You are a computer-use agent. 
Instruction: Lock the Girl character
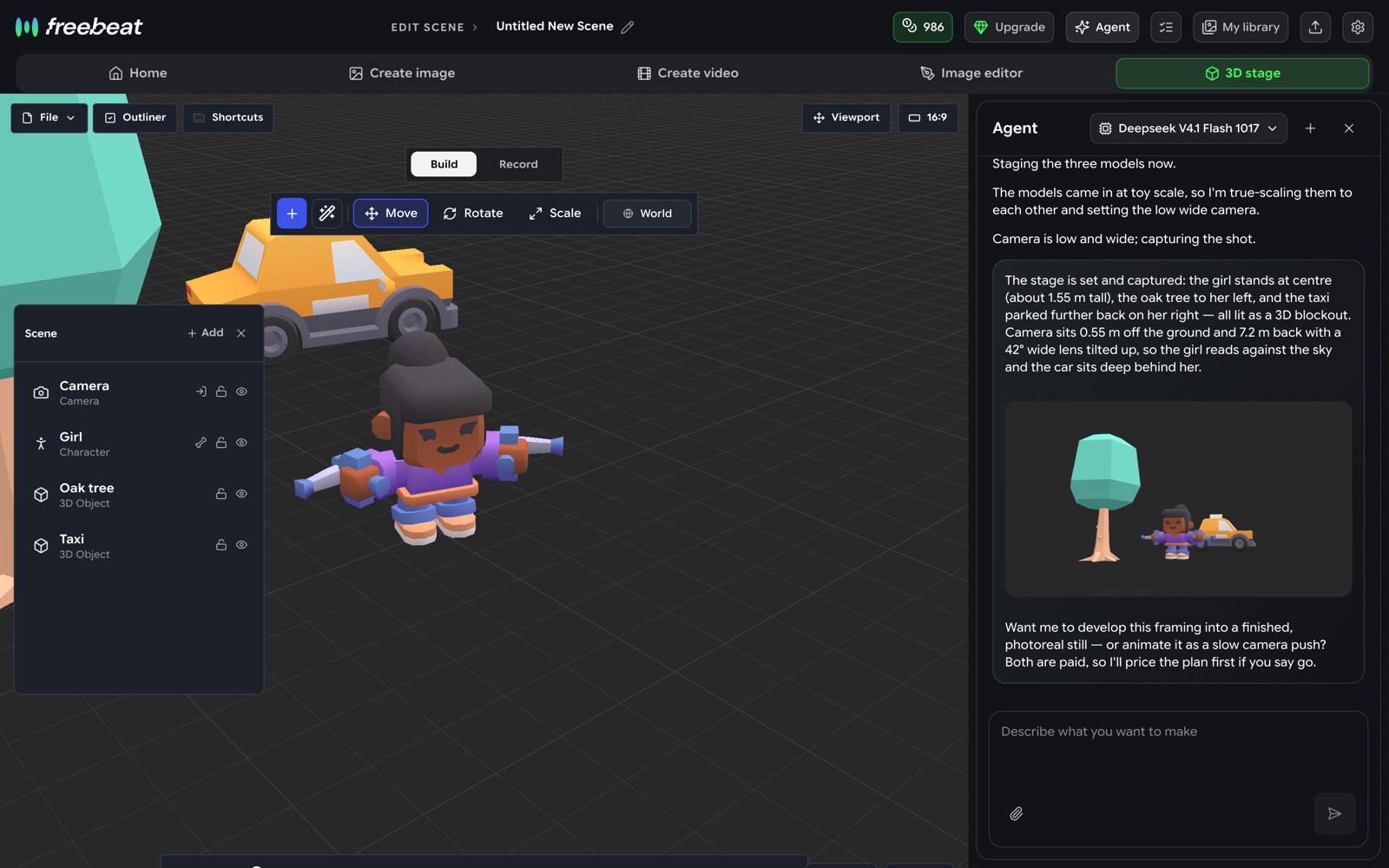click(x=221, y=444)
